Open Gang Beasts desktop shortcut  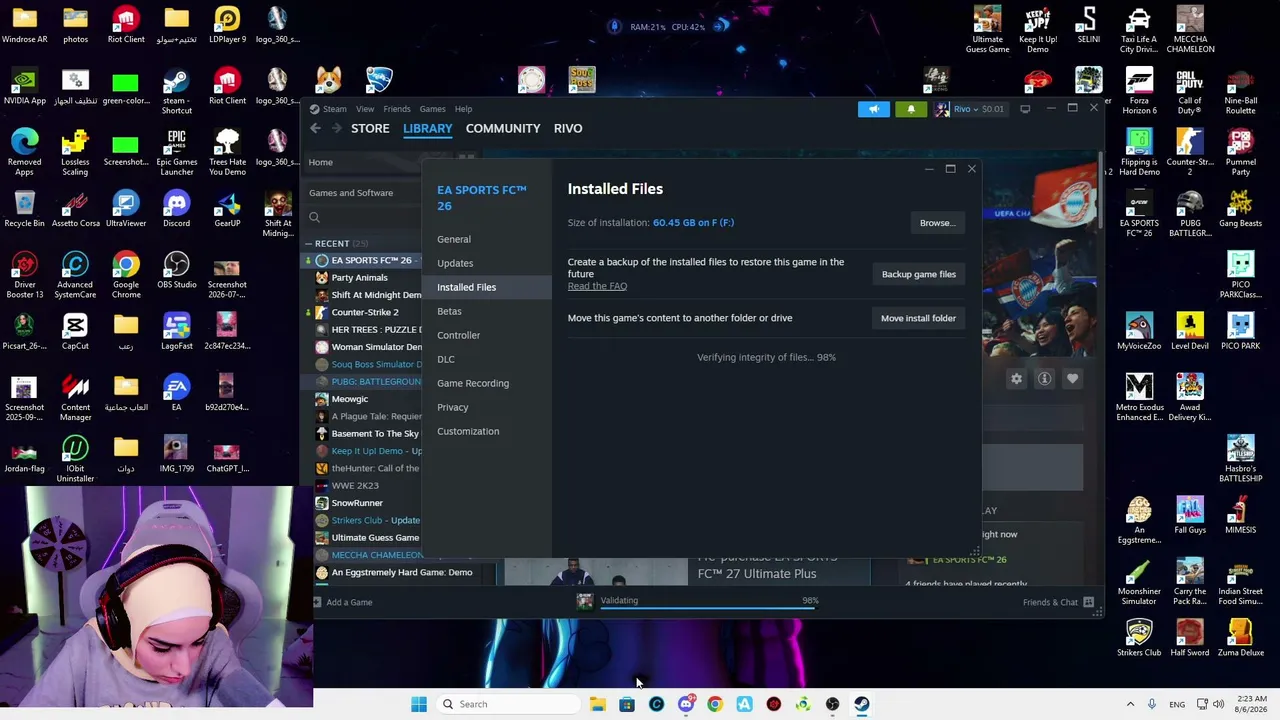[x=1240, y=209]
